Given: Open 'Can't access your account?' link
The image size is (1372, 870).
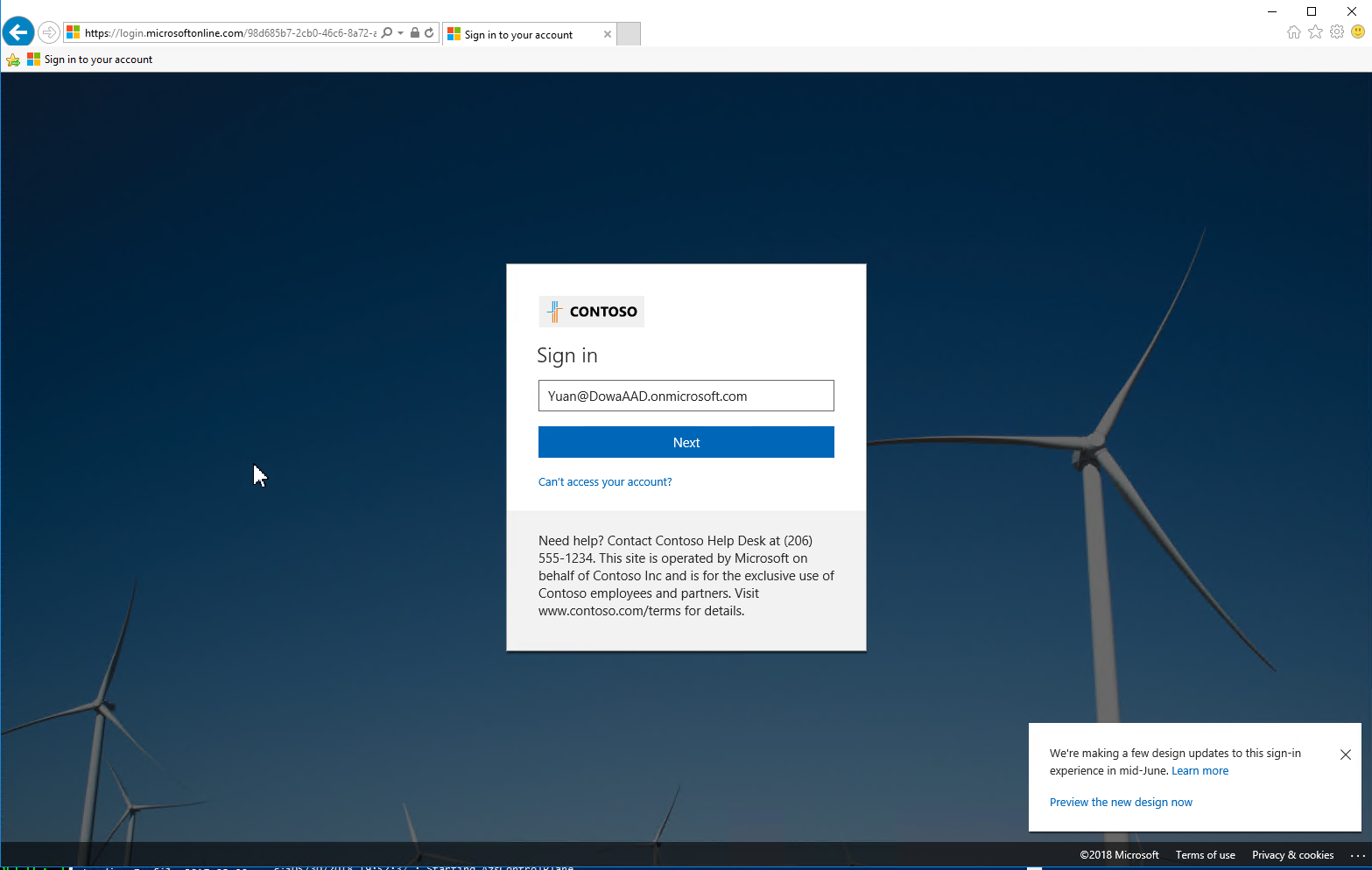Looking at the screenshot, I should [x=605, y=482].
